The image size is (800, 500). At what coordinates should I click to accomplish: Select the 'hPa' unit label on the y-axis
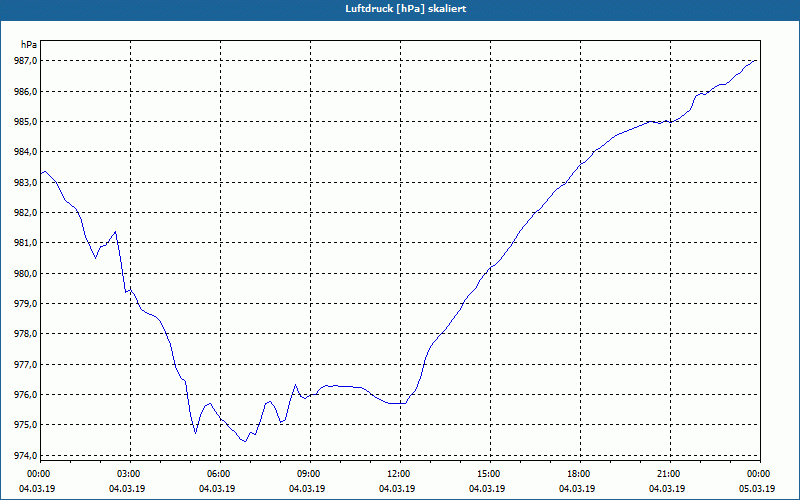tap(29, 45)
